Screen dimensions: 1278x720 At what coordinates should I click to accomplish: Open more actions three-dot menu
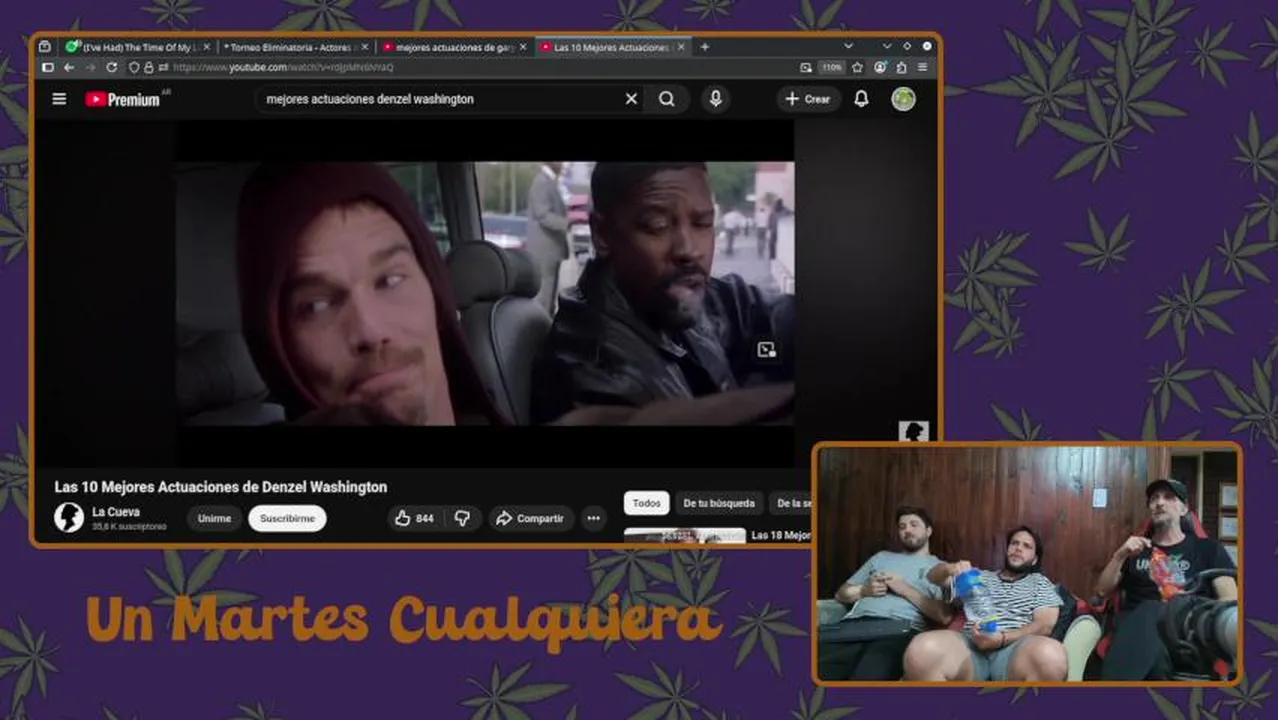(593, 518)
